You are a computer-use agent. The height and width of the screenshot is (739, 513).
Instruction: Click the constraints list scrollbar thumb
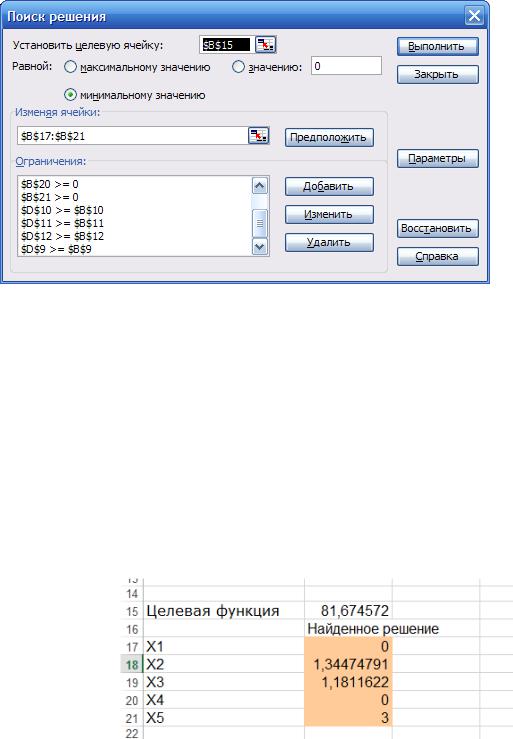(260, 222)
